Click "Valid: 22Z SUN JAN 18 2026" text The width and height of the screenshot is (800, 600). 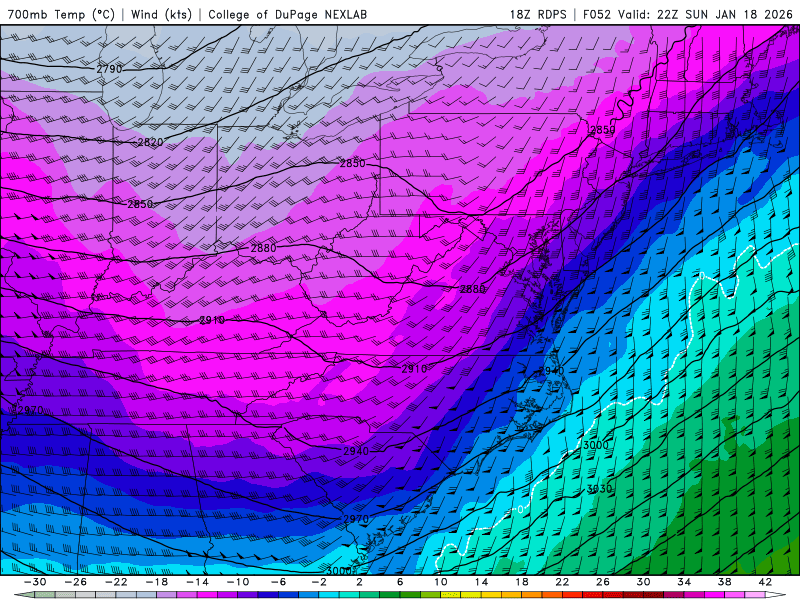705,14
